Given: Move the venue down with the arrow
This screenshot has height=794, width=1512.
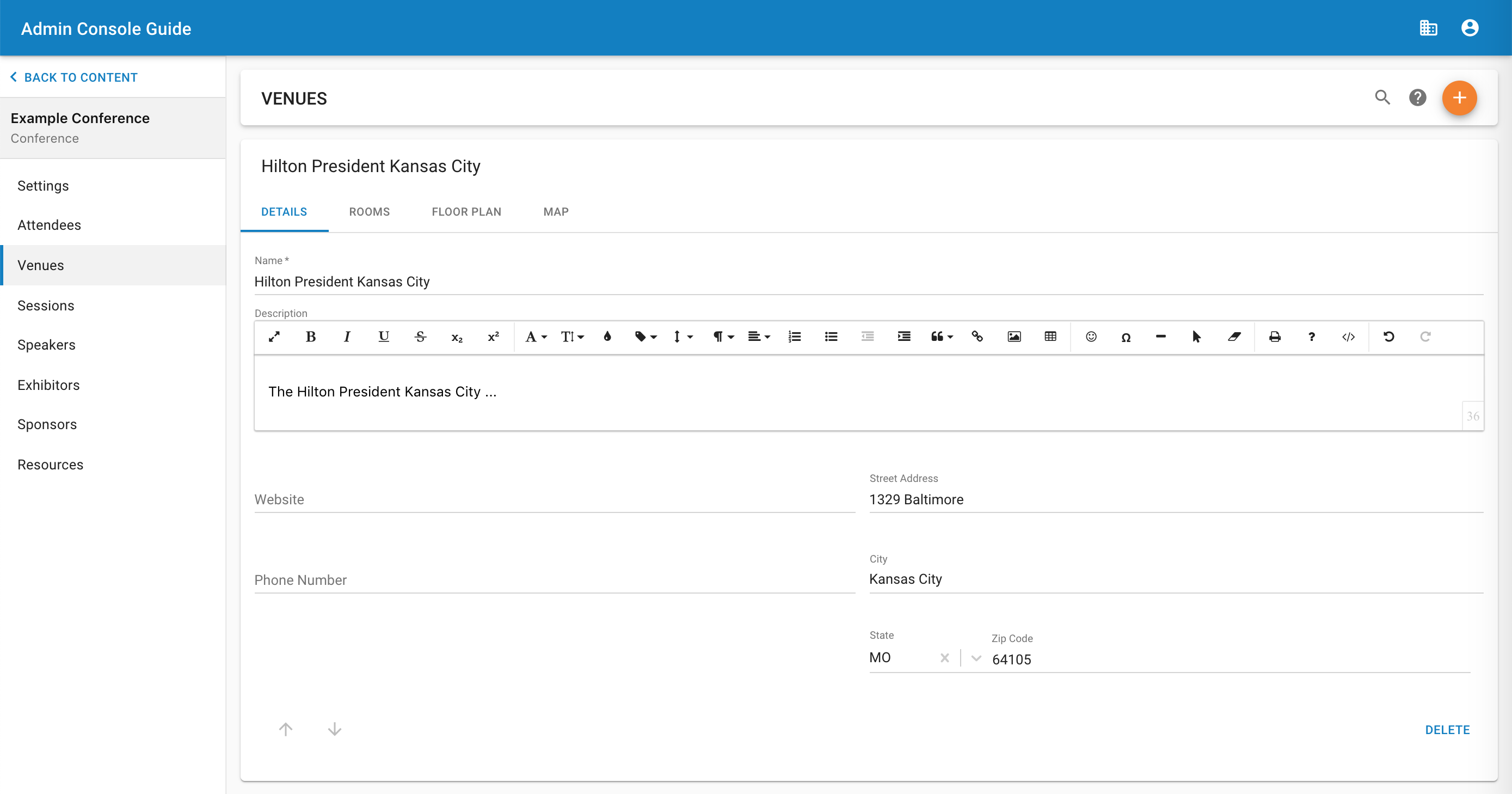Looking at the screenshot, I should pyautogui.click(x=335, y=729).
